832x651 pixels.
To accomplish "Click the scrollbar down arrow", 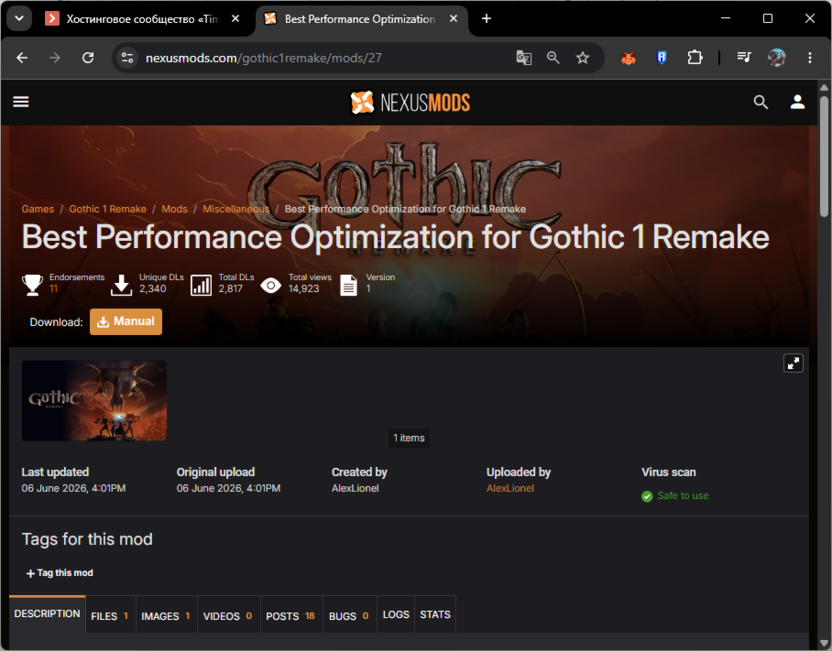I will (x=824, y=644).
